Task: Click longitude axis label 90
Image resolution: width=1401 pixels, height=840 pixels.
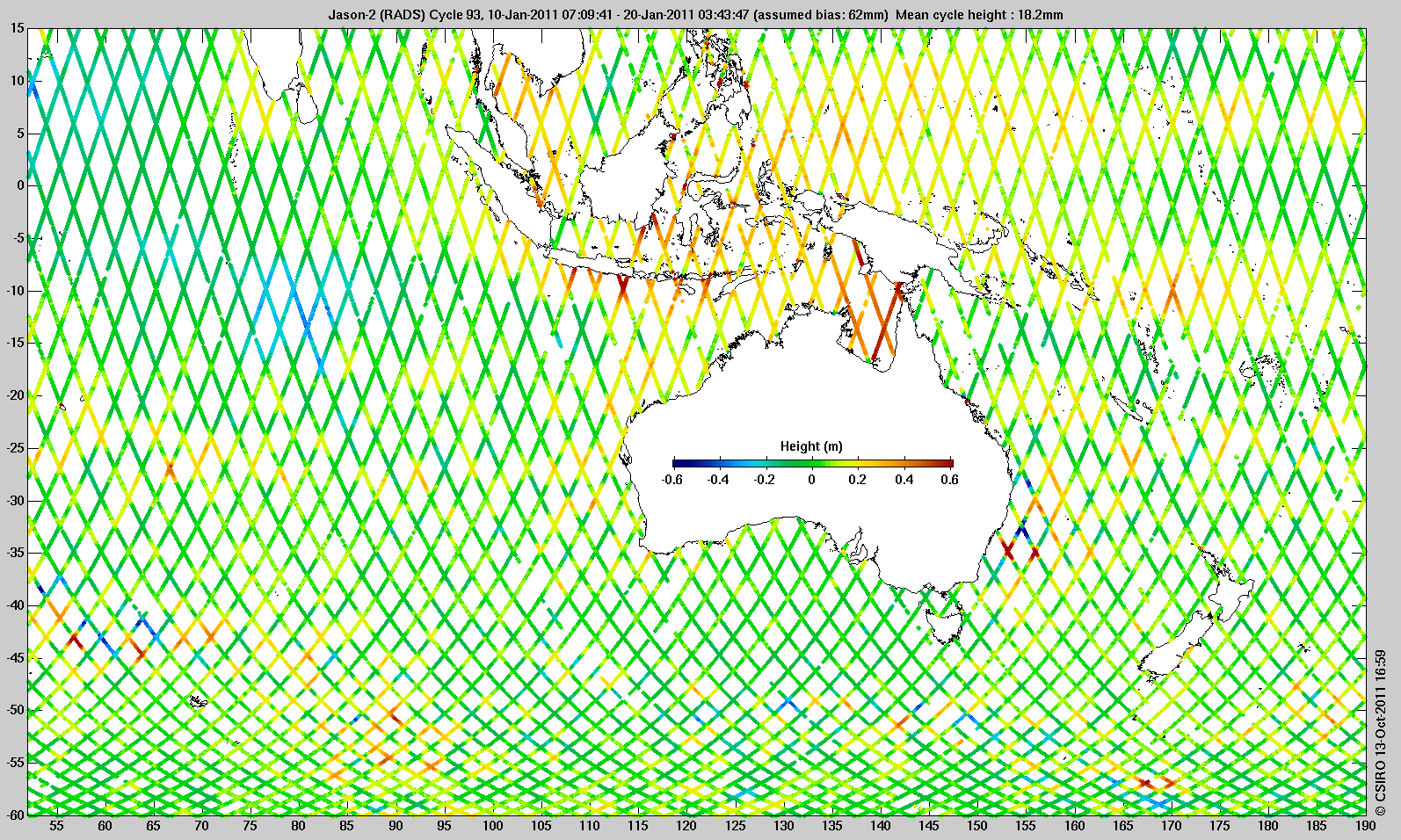Action: (x=396, y=826)
